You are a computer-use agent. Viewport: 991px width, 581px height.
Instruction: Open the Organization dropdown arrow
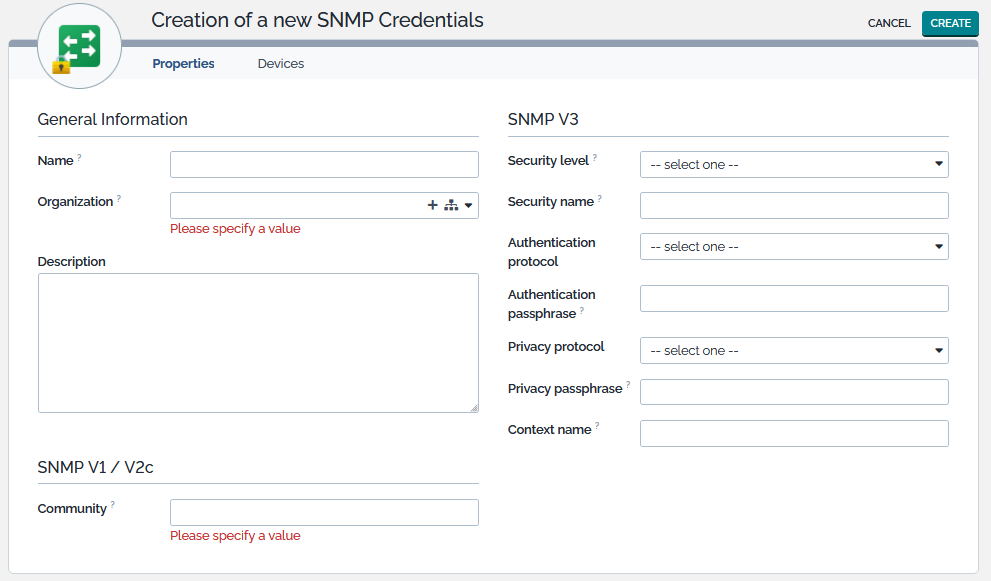[469, 205]
